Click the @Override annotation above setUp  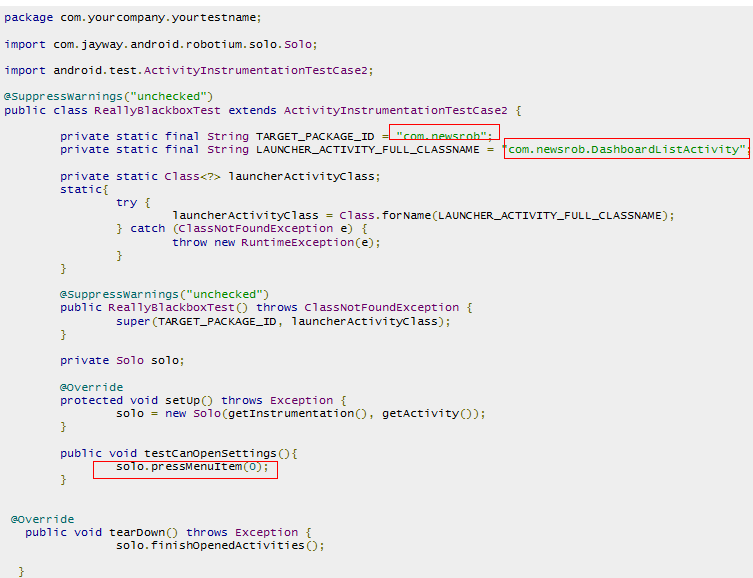tap(91, 387)
